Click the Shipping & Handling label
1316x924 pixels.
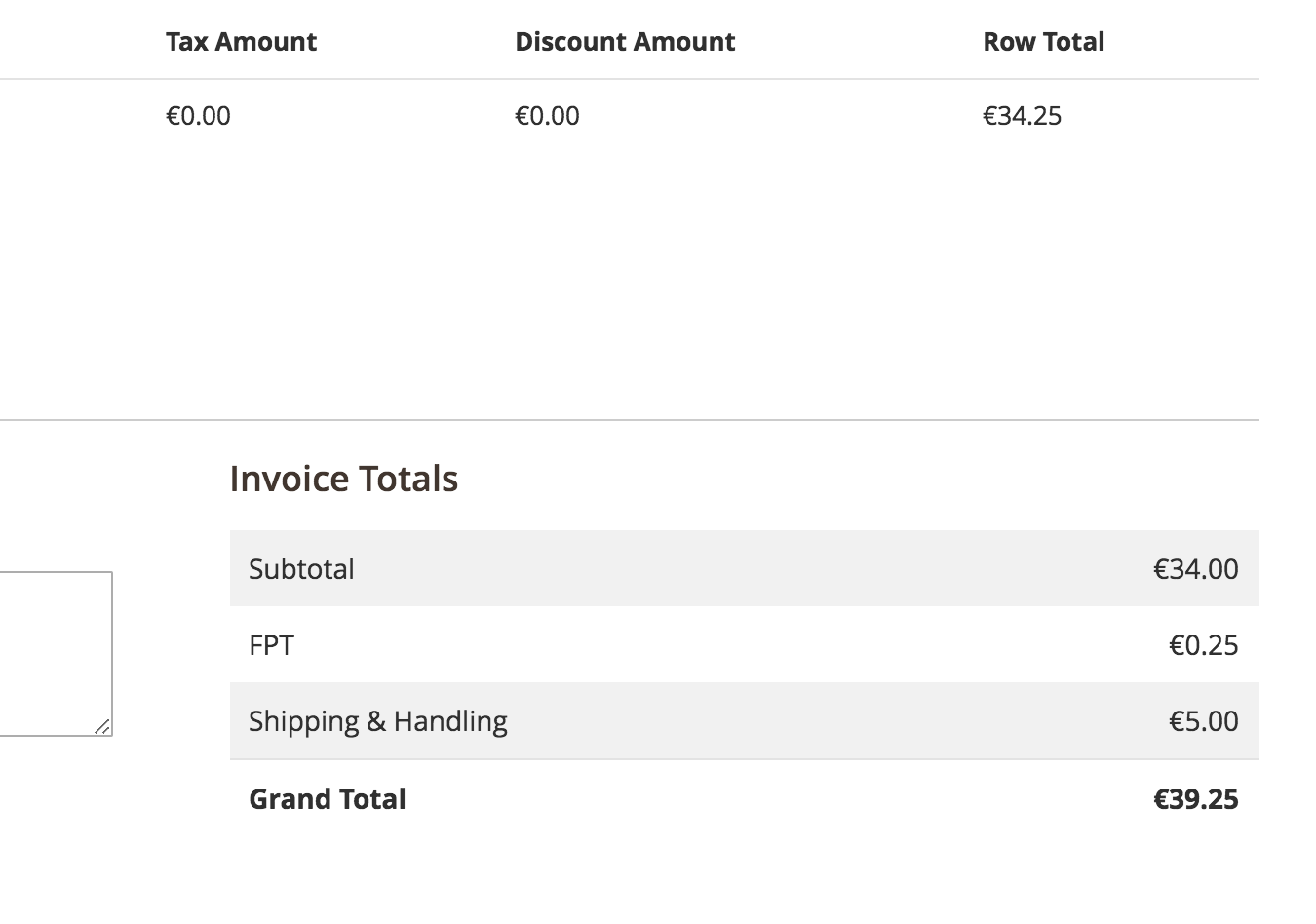click(377, 721)
